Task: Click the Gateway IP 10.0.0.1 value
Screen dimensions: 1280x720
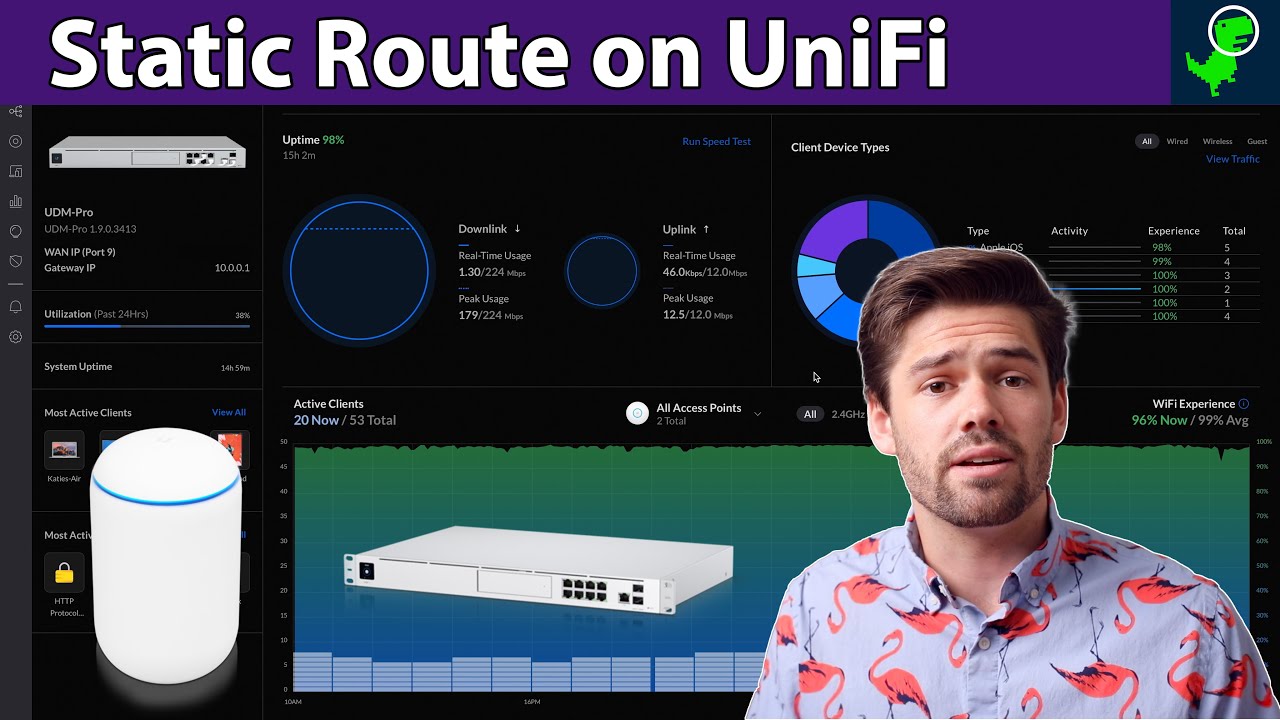Action: pos(232,268)
